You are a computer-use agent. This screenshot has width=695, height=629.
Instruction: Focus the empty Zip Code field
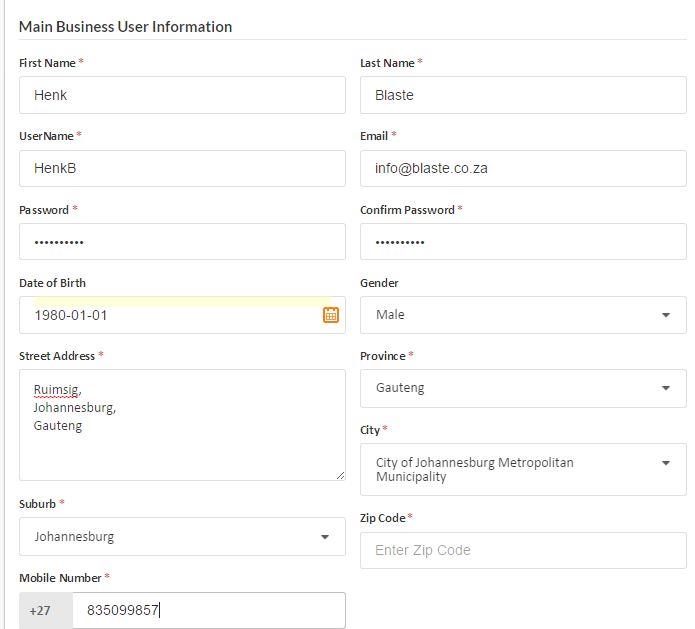tap(523, 550)
